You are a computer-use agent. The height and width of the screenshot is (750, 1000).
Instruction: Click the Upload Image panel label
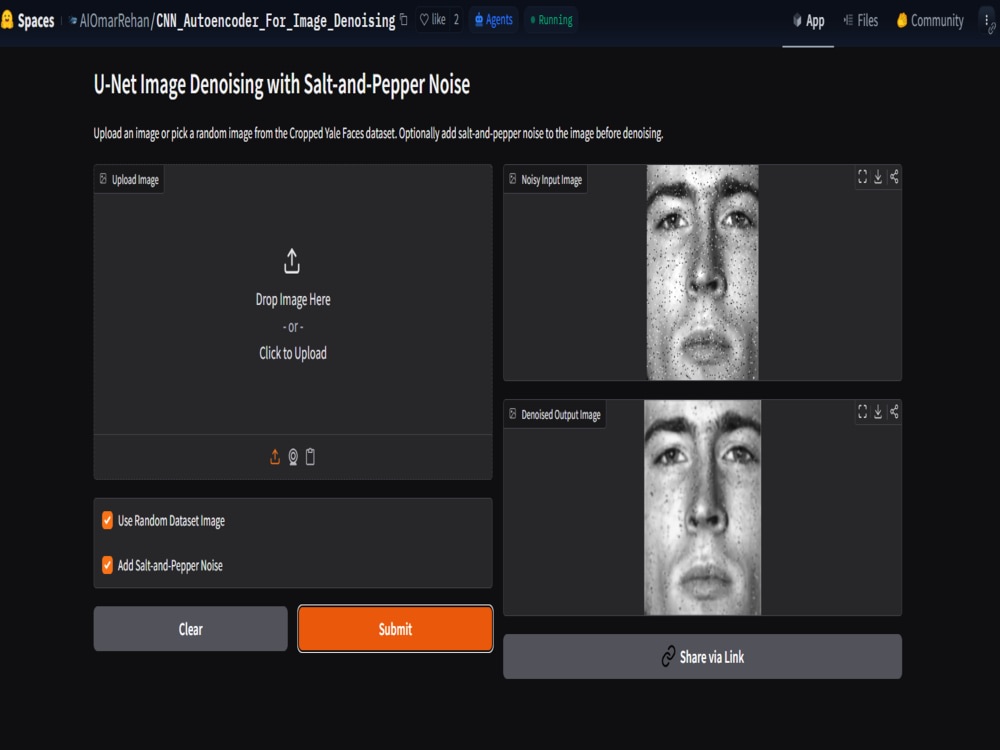point(129,180)
